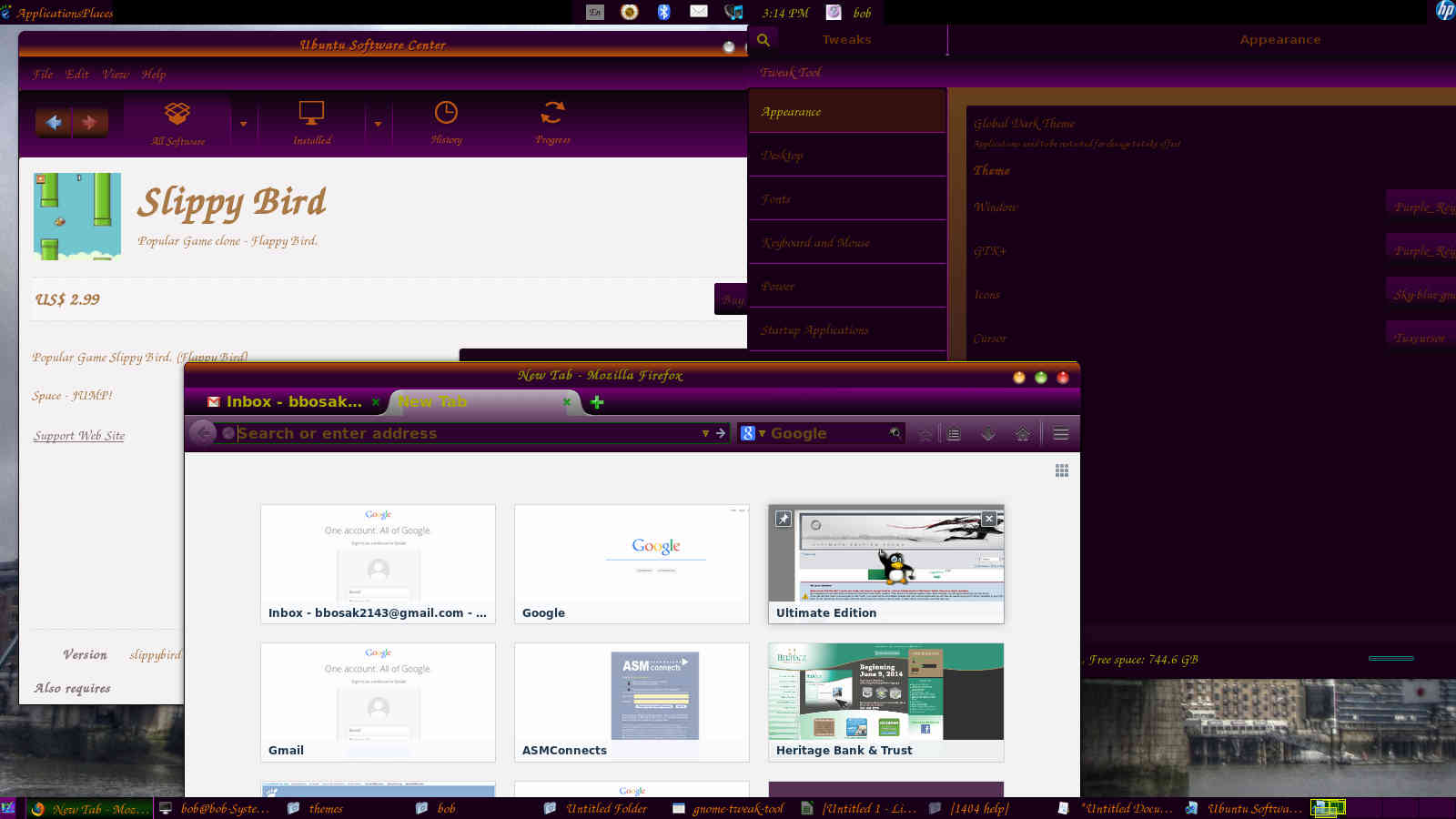
Task: Close the New Tab in Firefox
Action: tap(566, 401)
